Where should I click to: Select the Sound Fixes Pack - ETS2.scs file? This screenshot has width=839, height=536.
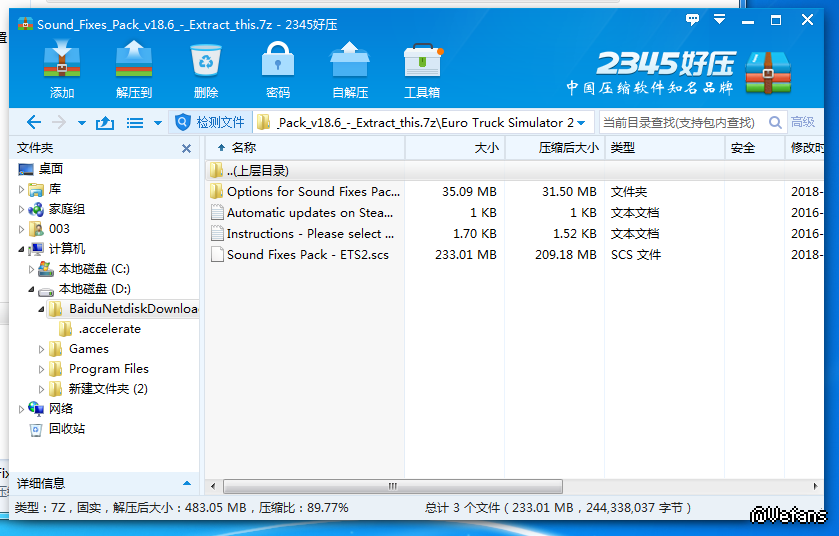click(x=308, y=255)
